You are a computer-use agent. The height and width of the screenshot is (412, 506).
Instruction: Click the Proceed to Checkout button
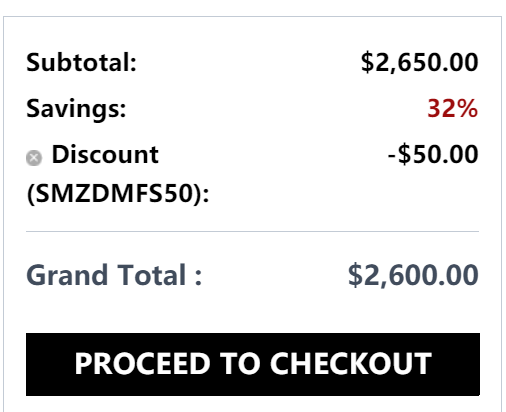pos(253,364)
